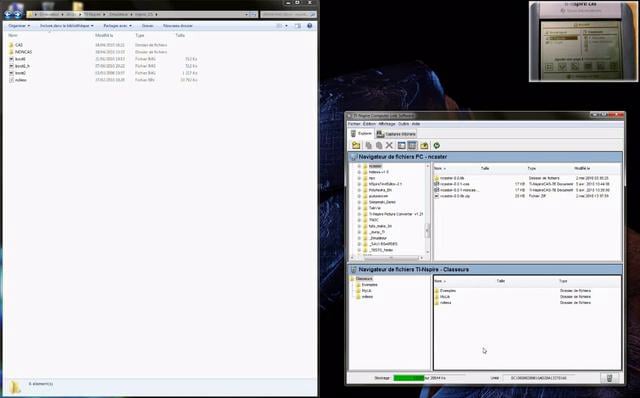
Task: Select the single-pane layout icon in TI-Nspire toolbar
Action: [402, 145]
